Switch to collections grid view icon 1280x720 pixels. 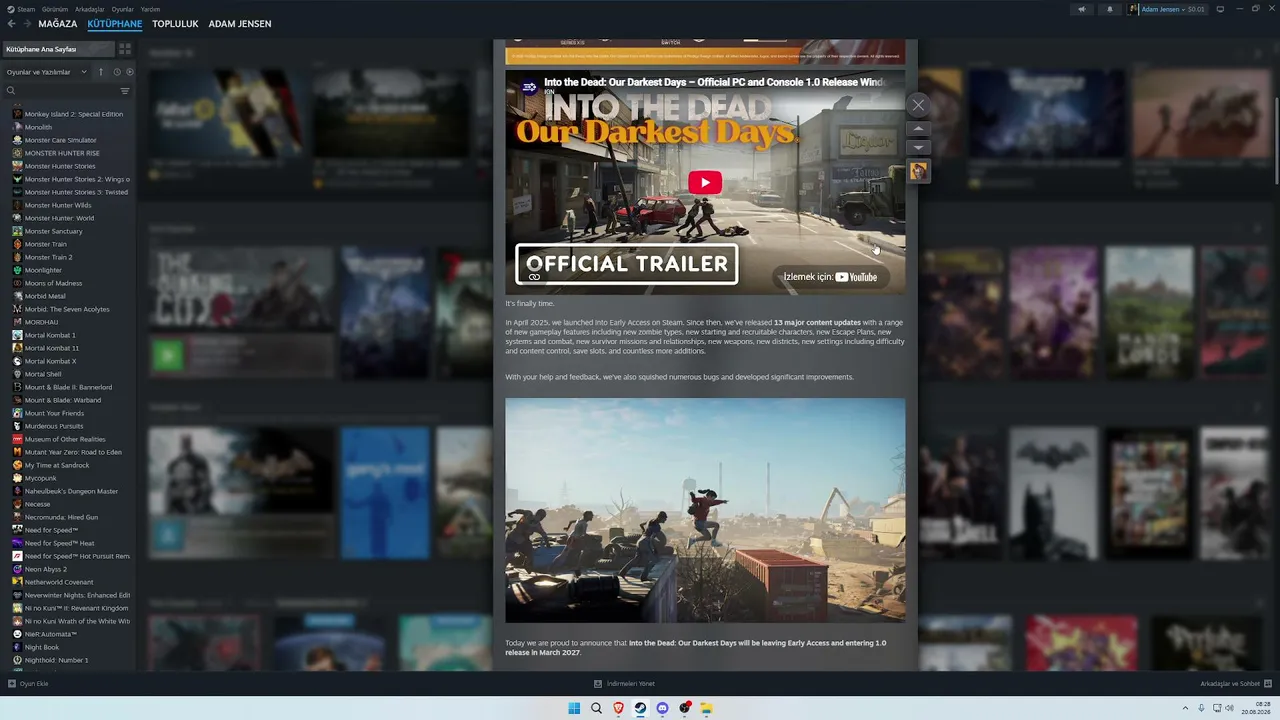pos(125,49)
